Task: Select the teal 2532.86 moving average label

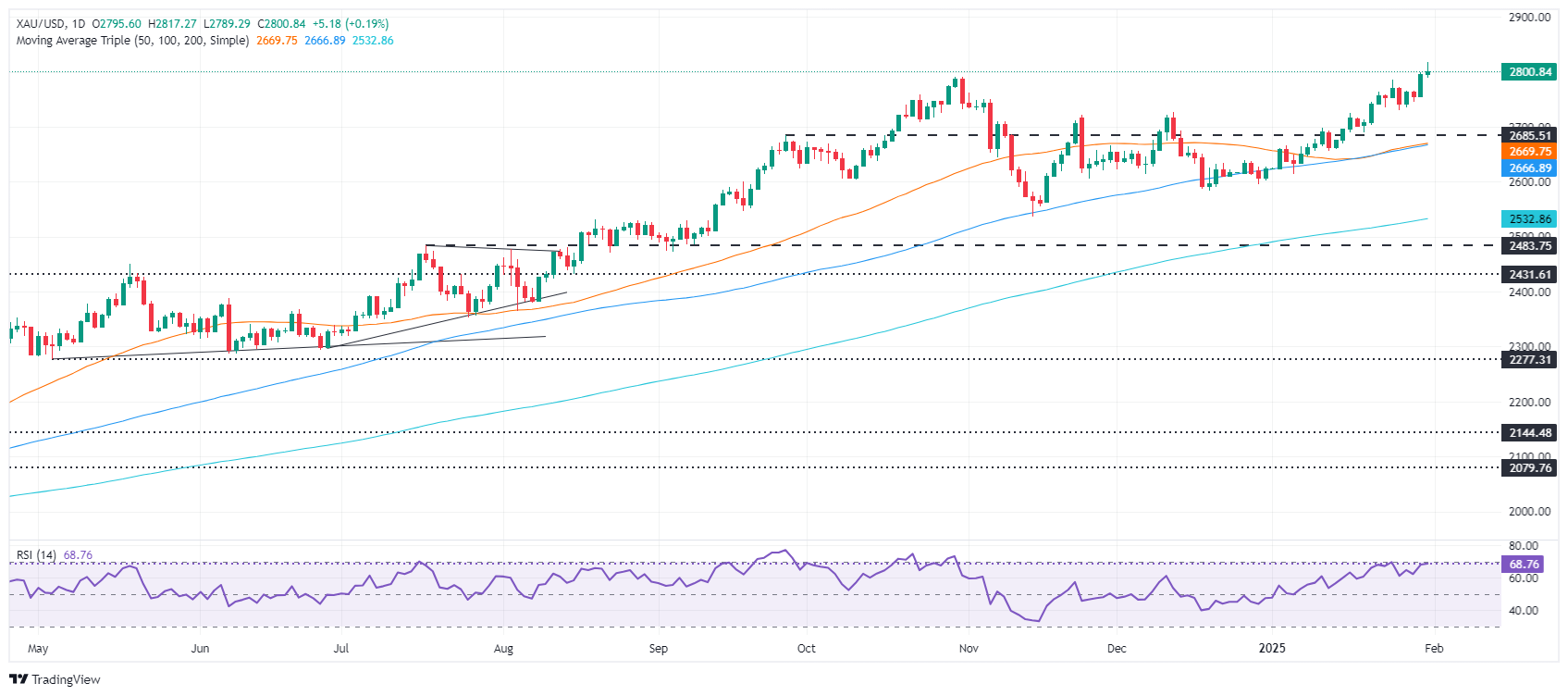Action: point(1529,219)
